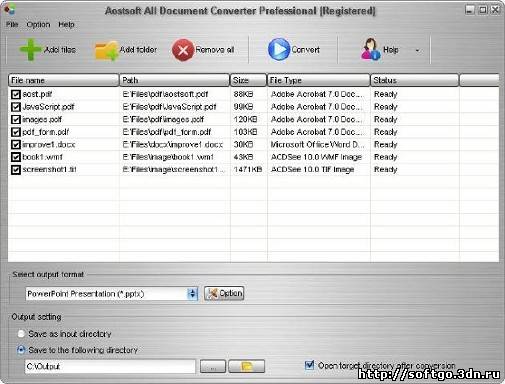Sort by Path column header
Image resolution: width=505 pixels, height=384 pixels.
pos(174,80)
